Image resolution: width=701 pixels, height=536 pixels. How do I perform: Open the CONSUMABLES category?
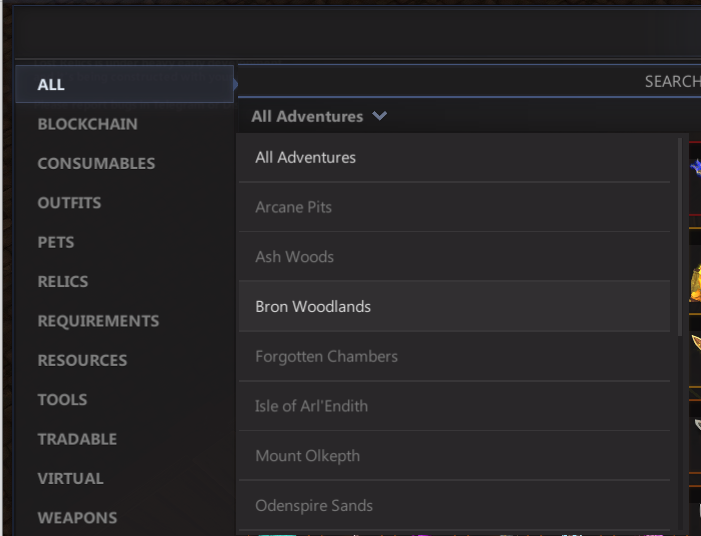pos(96,163)
